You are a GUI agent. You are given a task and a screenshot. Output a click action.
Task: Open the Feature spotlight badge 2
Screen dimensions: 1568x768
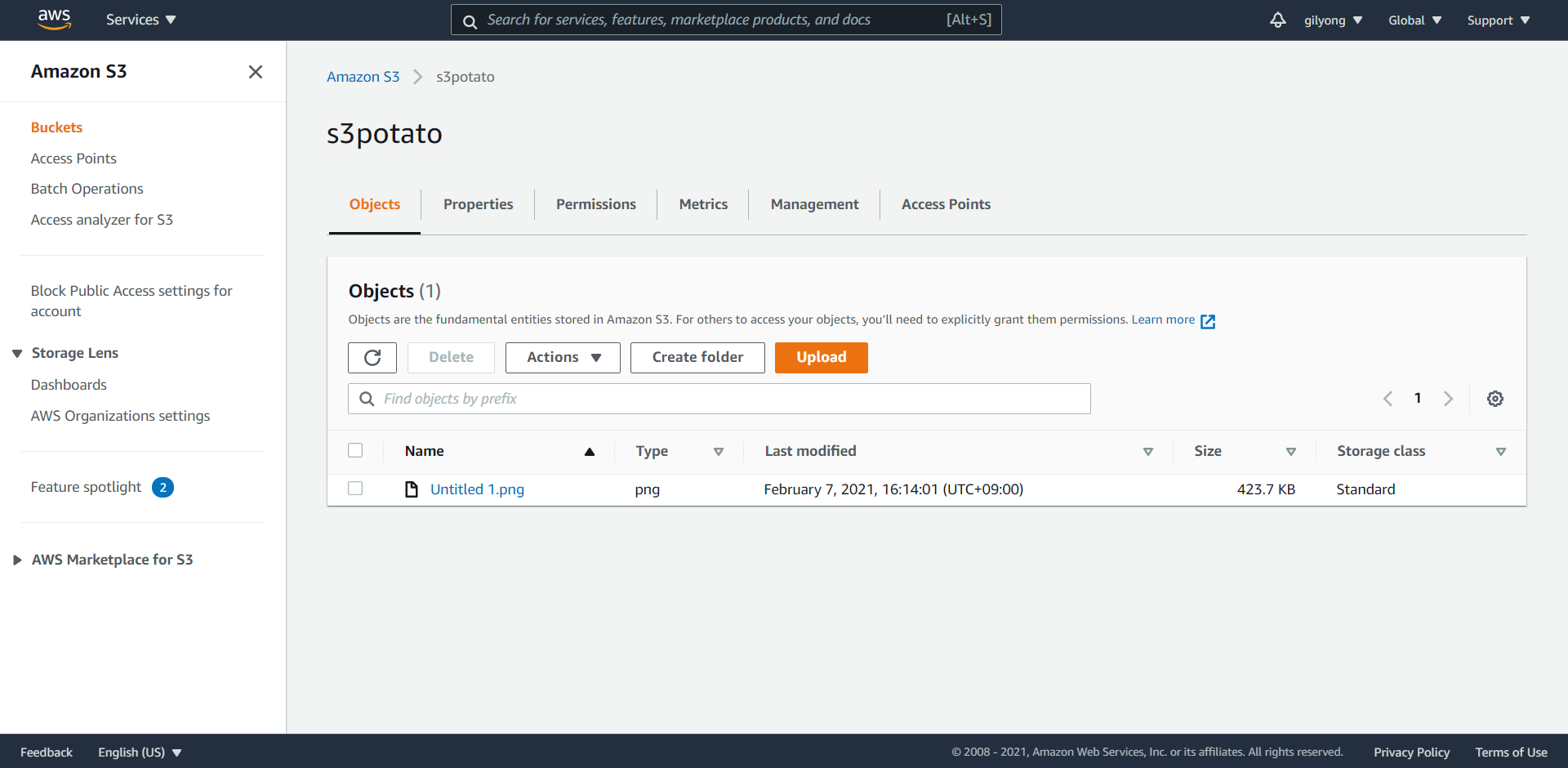coord(163,488)
